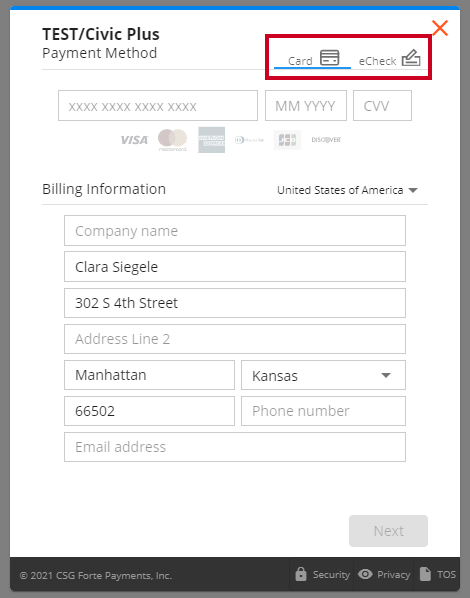Image resolution: width=470 pixels, height=598 pixels.
Task: Click the Mastercard logo
Action: [x=172, y=140]
